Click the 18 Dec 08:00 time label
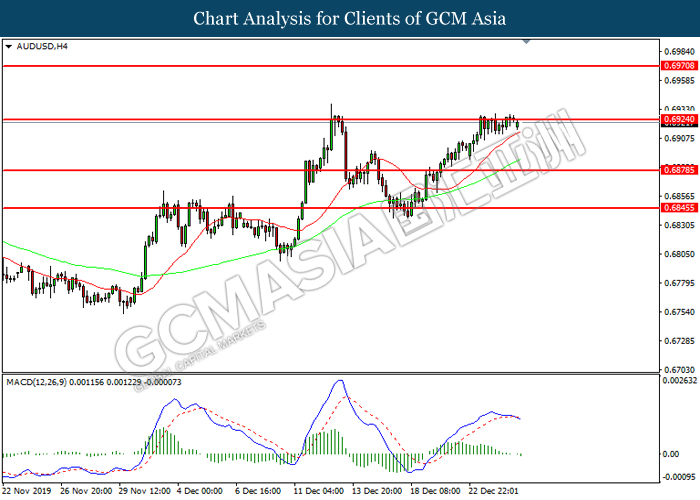Screen dimensions: 700x500 click(436, 491)
